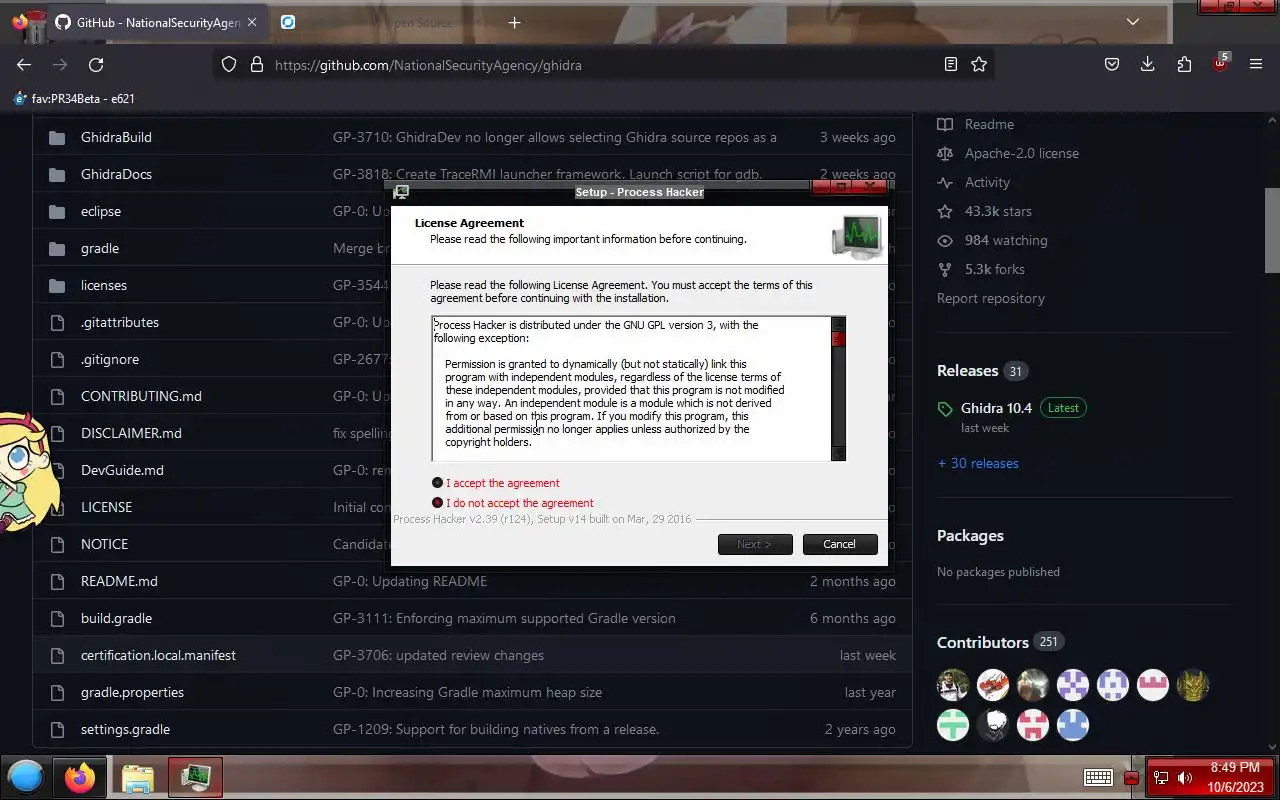Click the LICENSE file icon
The height and width of the screenshot is (800, 1280).
pyautogui.click(x=57, y=507)
